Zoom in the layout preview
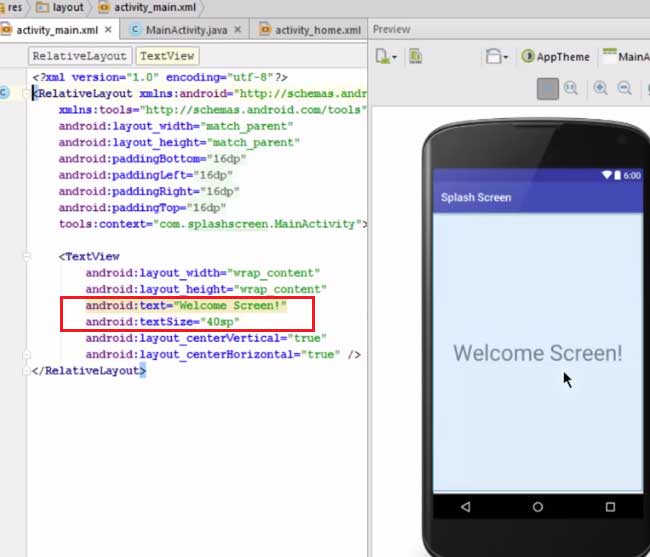 tap(600, 88)
